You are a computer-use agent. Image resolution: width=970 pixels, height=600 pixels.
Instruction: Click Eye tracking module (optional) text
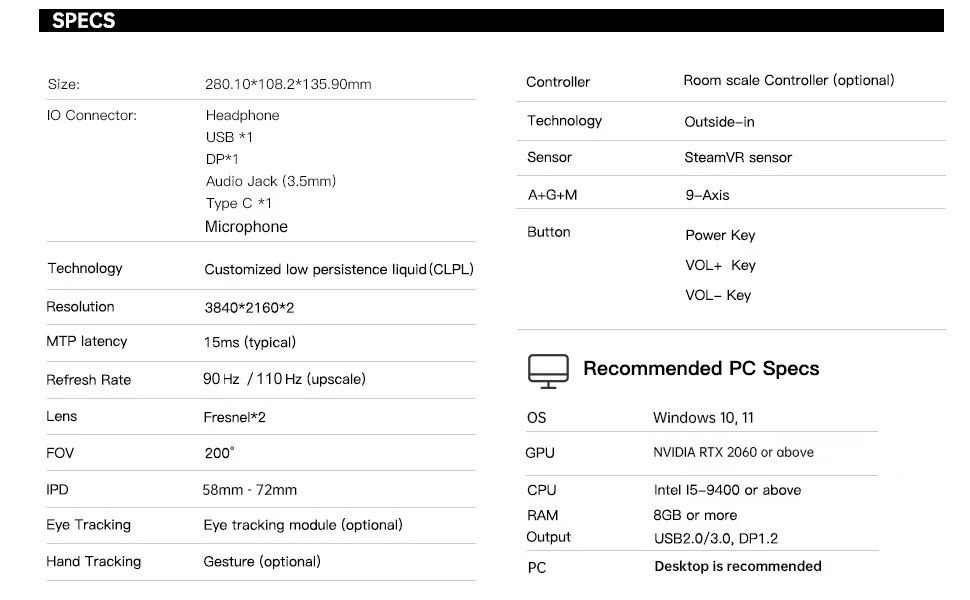pyautogui.click(x=303, y=525)
